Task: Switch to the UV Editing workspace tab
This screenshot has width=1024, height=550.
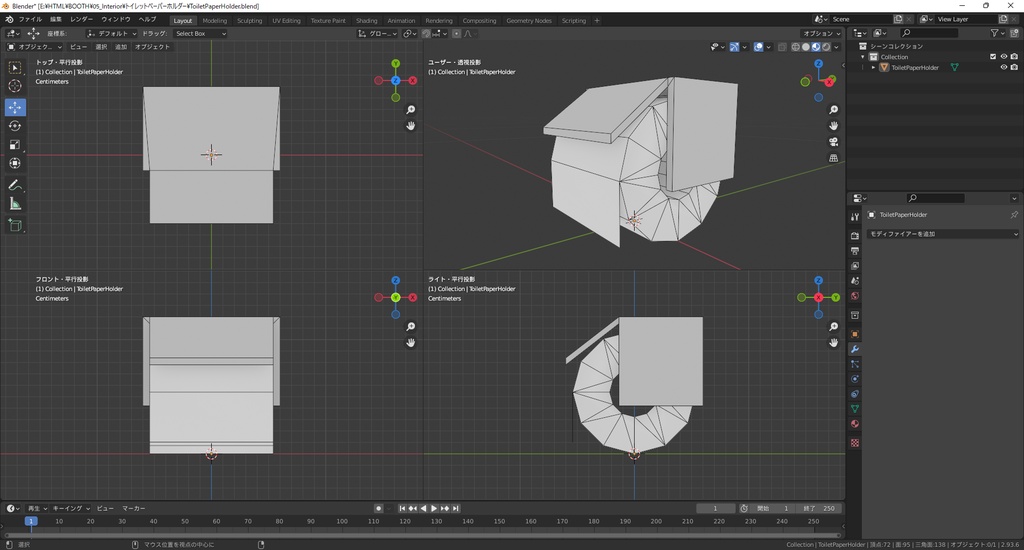Action: coord(286,20)
